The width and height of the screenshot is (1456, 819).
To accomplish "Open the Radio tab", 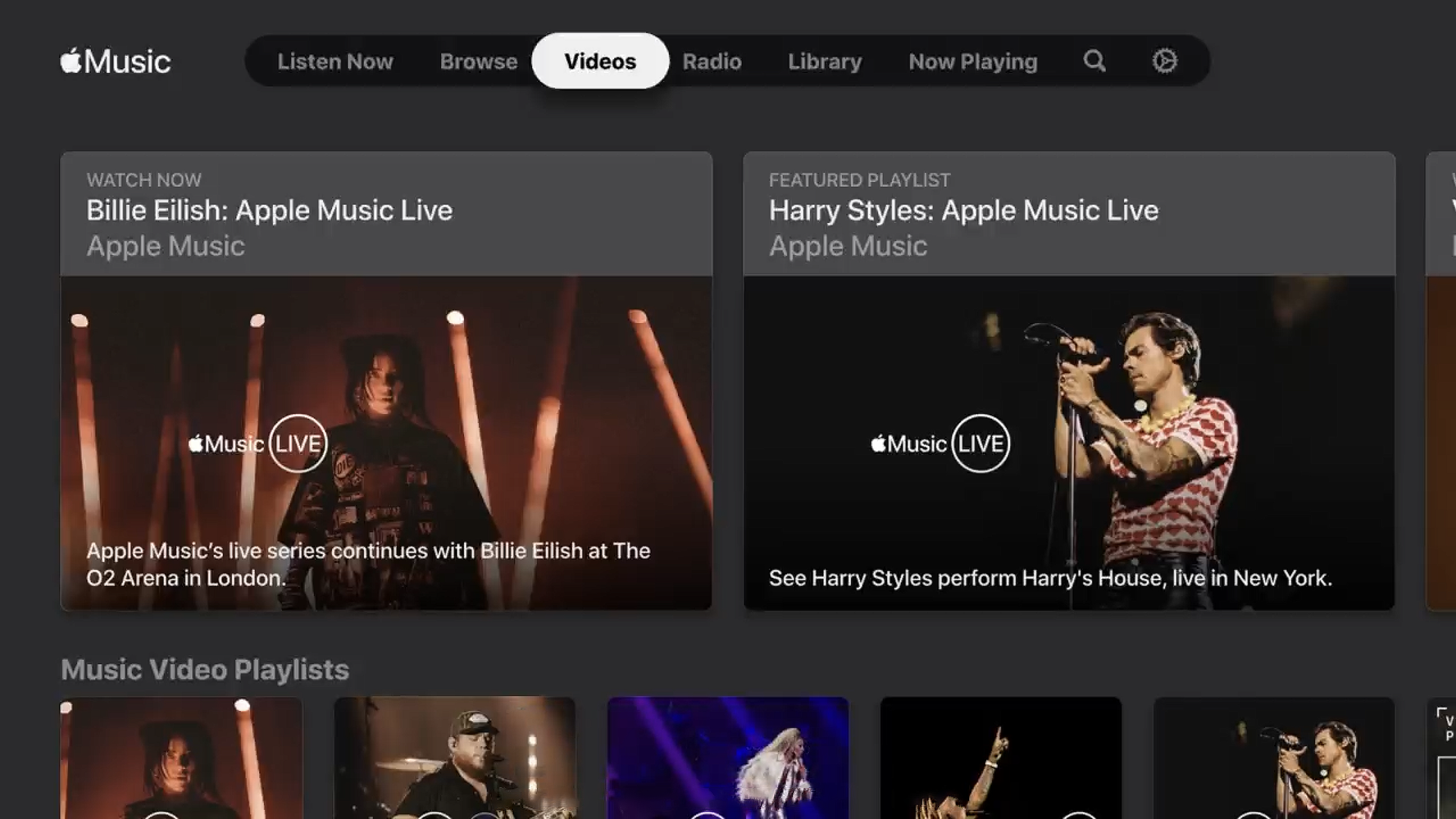I will 712,61.
